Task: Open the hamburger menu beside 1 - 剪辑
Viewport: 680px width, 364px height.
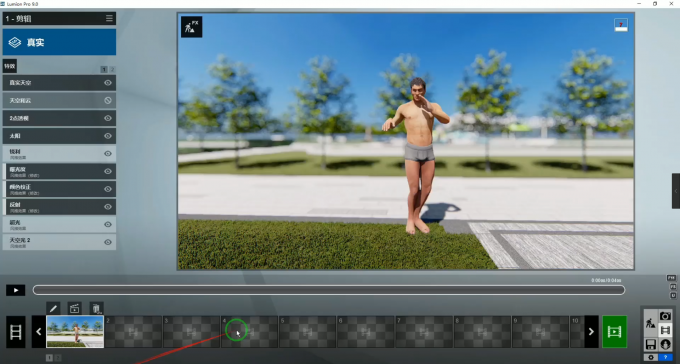Action: (109, 18)
